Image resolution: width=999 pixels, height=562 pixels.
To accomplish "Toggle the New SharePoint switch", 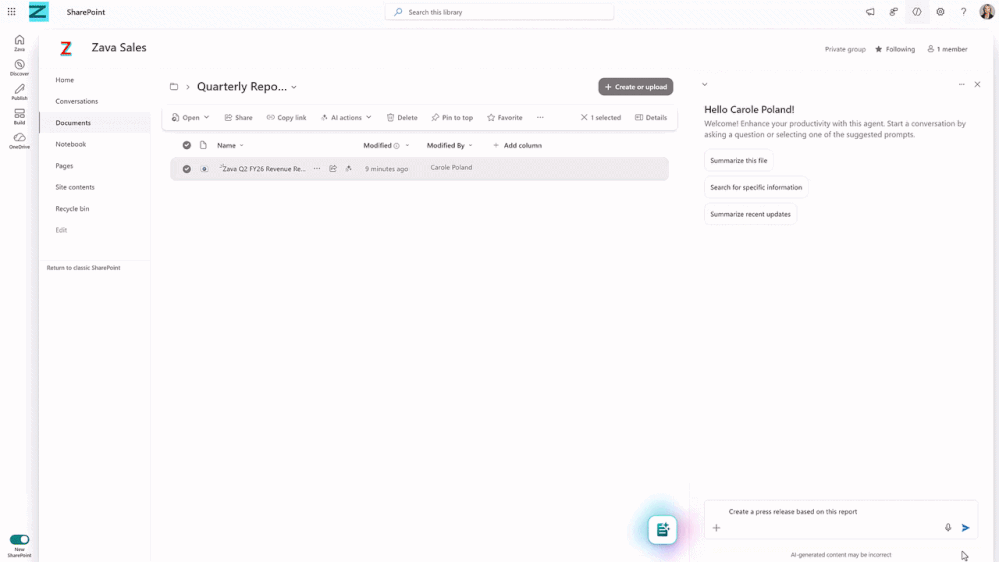I will (19, 539).
